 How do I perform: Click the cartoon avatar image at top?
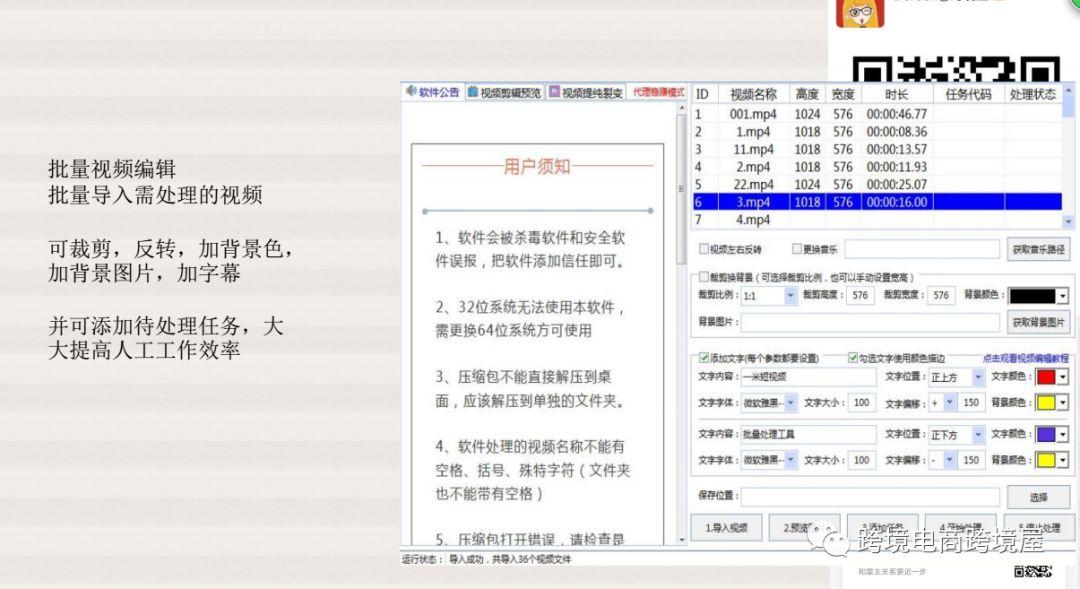pyautogui.click(x=860, y=13)
